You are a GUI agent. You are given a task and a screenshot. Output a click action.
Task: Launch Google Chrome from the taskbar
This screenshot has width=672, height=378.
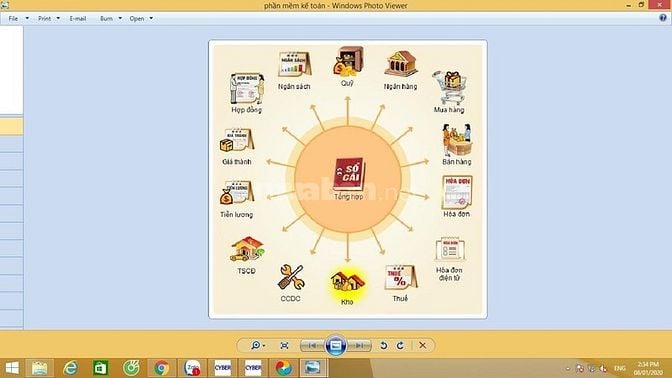coord(162,368)
